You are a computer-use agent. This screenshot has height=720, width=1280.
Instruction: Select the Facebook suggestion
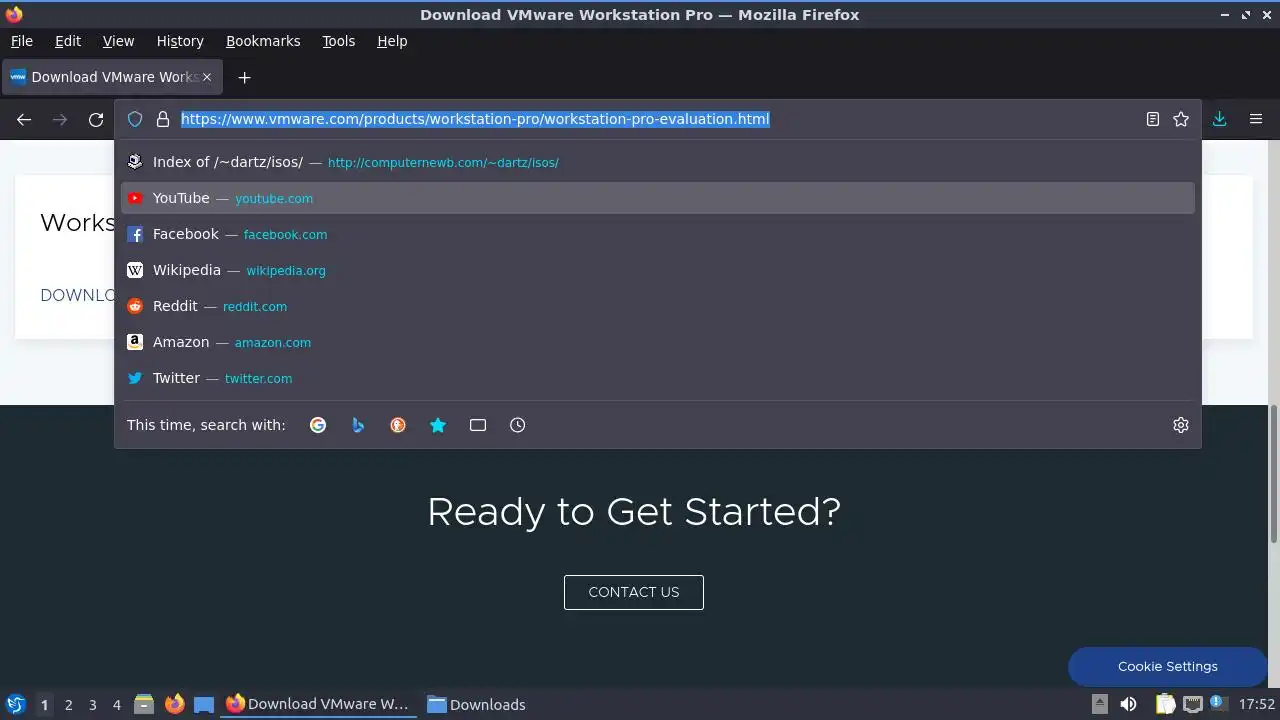[658, 234]
